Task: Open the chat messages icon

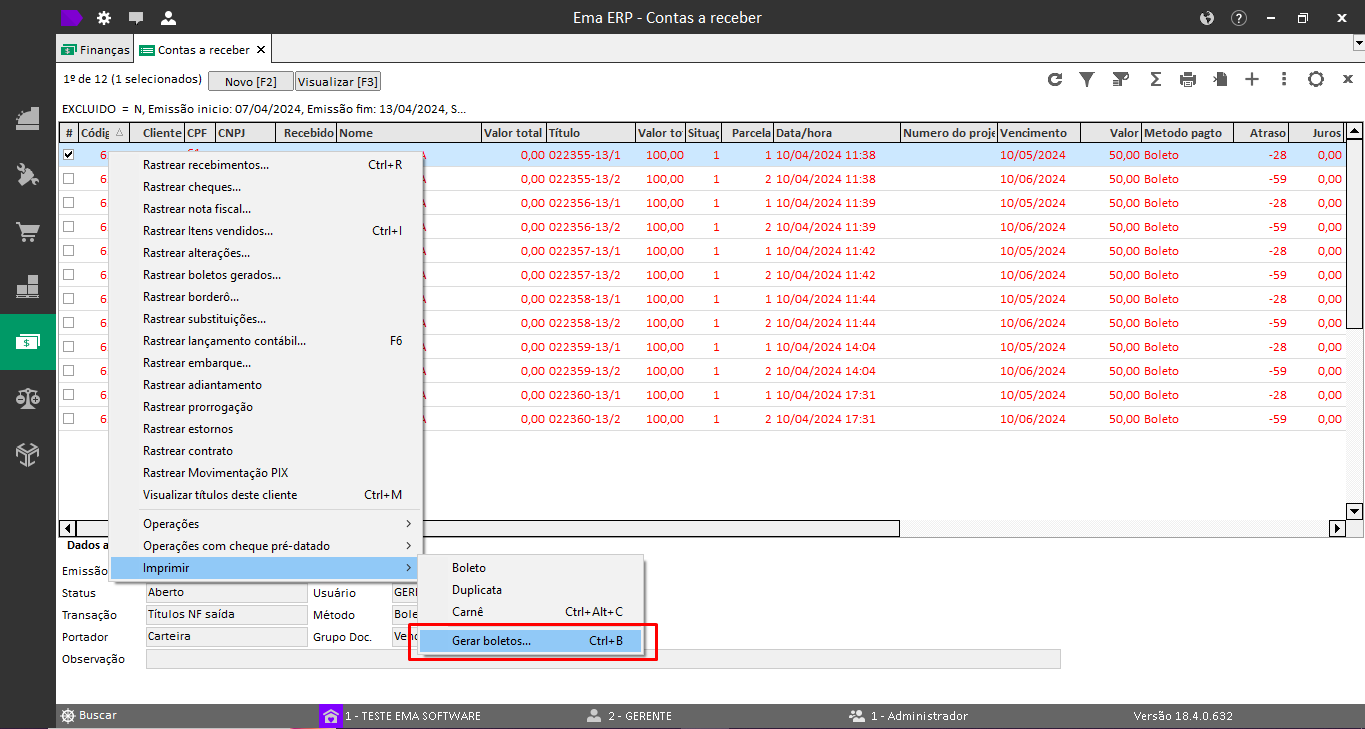Action: pyautogui.click(x=135, y=18)
